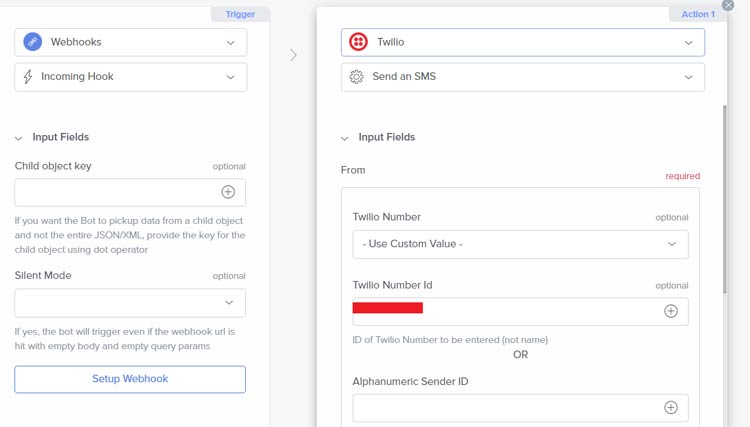Select the Trigger tab label
Screen dimensions: 750x427
240,14
